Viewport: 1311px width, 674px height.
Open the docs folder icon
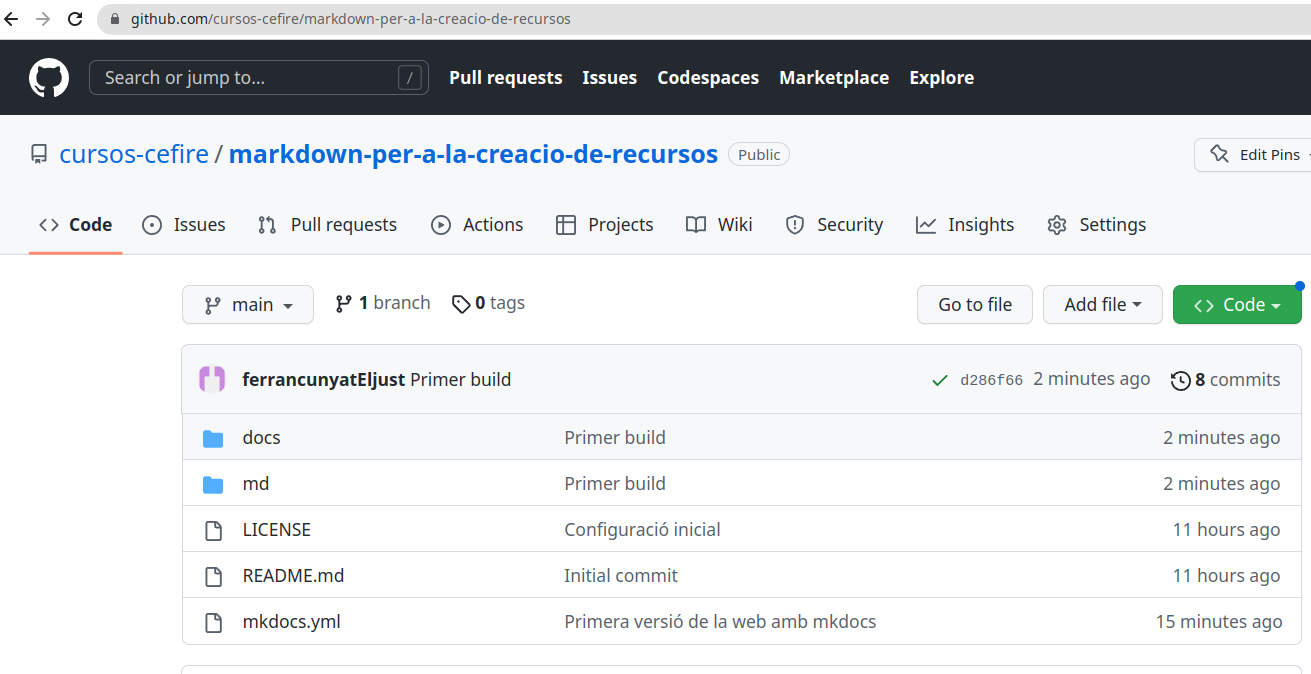pos(213,437)
